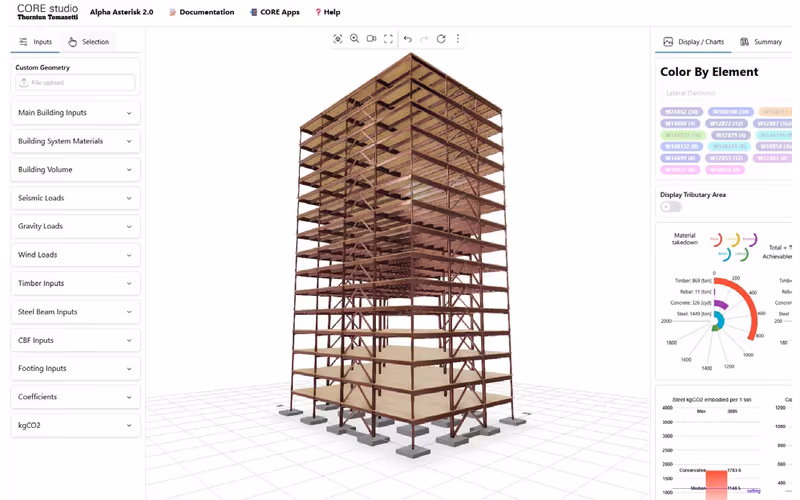Viewport: 800px width, 500px height.
Task: Switch to the Selection tab
Action: coord(88,42)
